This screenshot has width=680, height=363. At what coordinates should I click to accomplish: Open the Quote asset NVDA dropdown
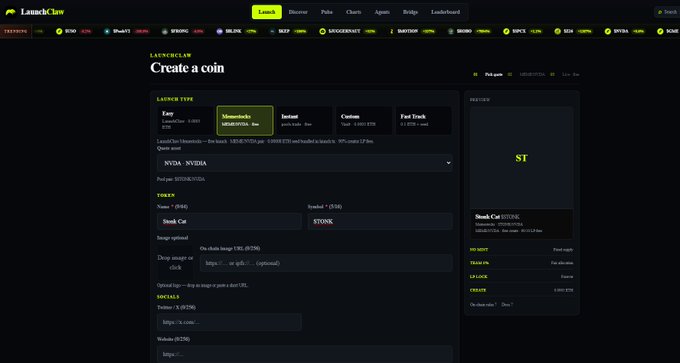tap(305, 164)
